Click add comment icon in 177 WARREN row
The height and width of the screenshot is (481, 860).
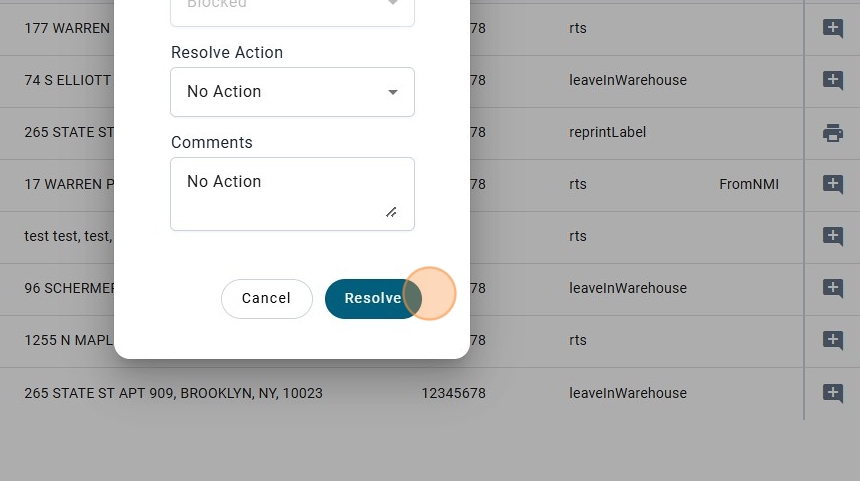[x=833, y=28]
